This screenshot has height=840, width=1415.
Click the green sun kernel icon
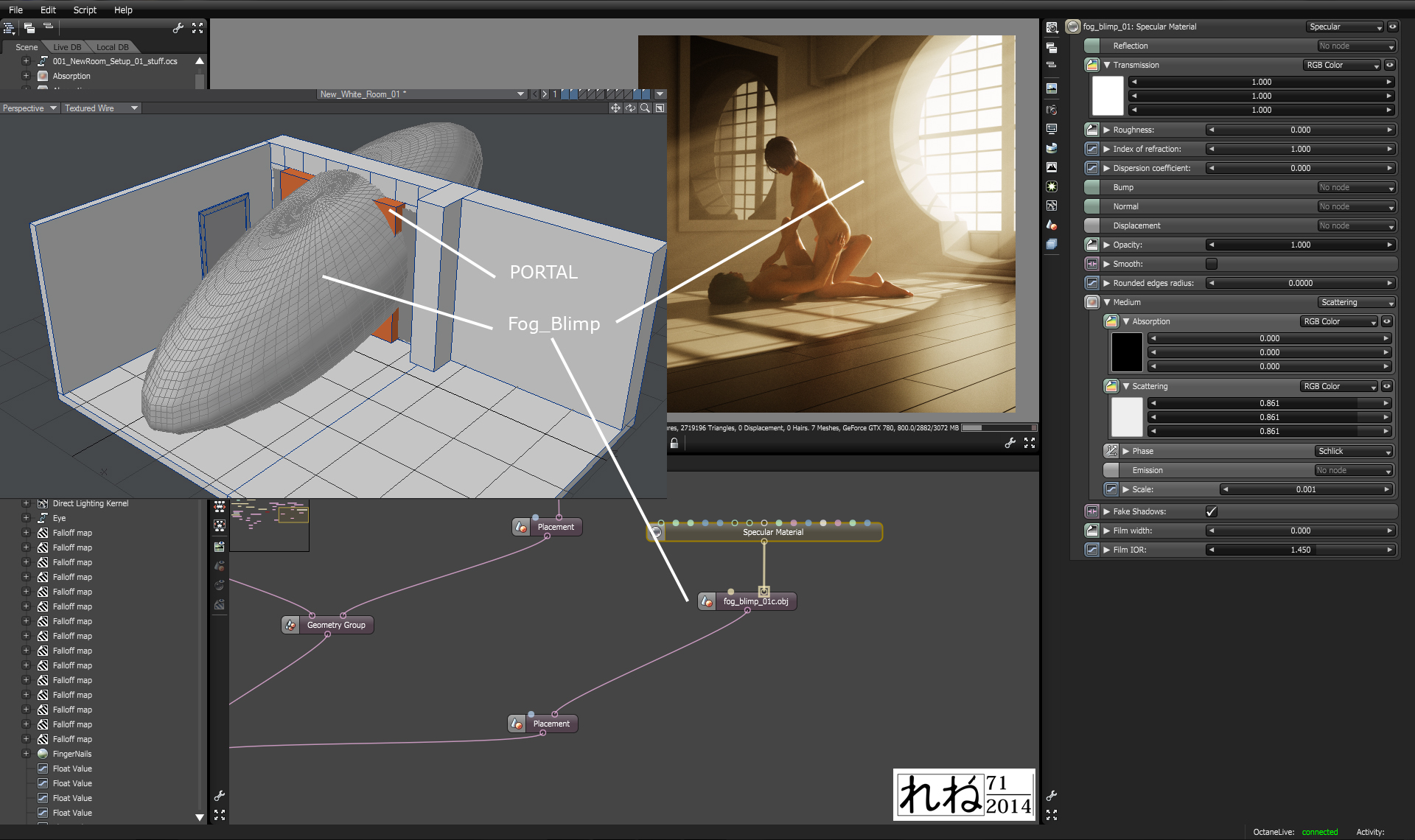click(1052, 186)
